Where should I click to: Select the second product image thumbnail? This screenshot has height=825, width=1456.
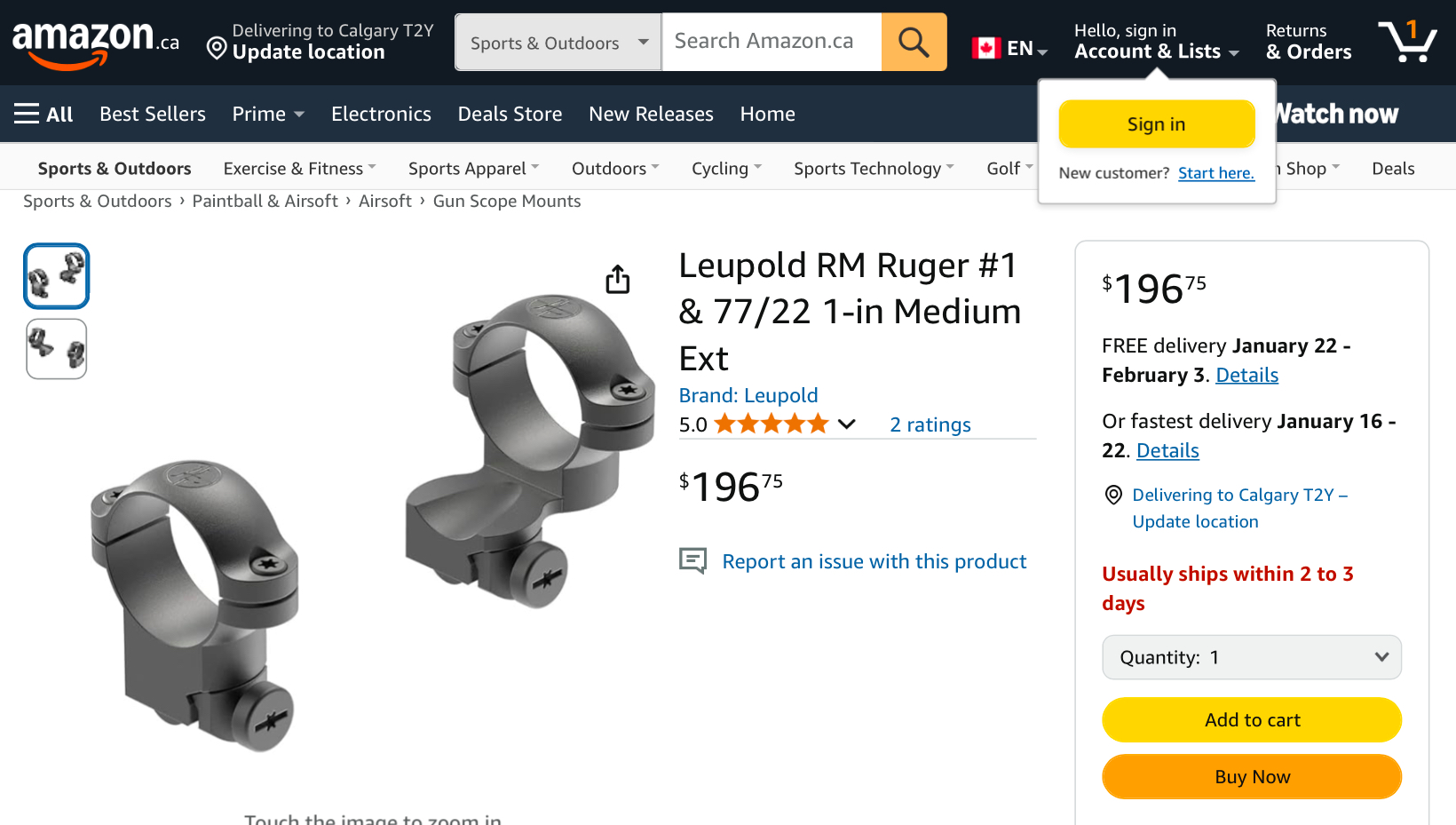click(56, 348)
